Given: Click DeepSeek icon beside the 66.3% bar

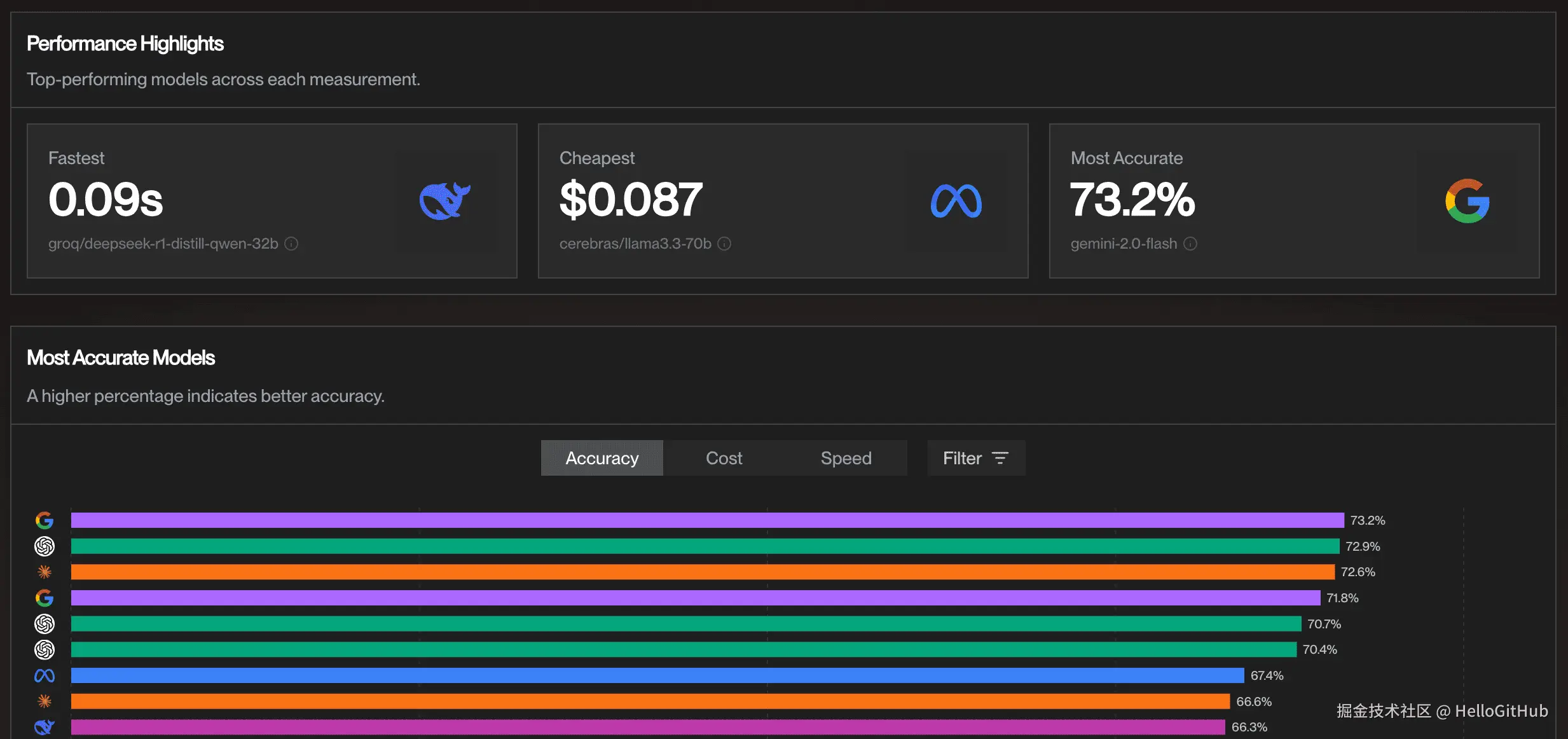Looking at the screenshot, I should [45, 727].
